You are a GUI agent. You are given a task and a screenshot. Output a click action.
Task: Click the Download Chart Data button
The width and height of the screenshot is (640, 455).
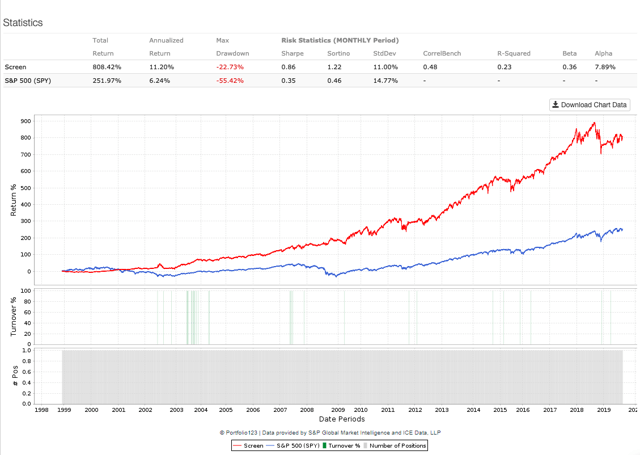[x=589, y=105]
